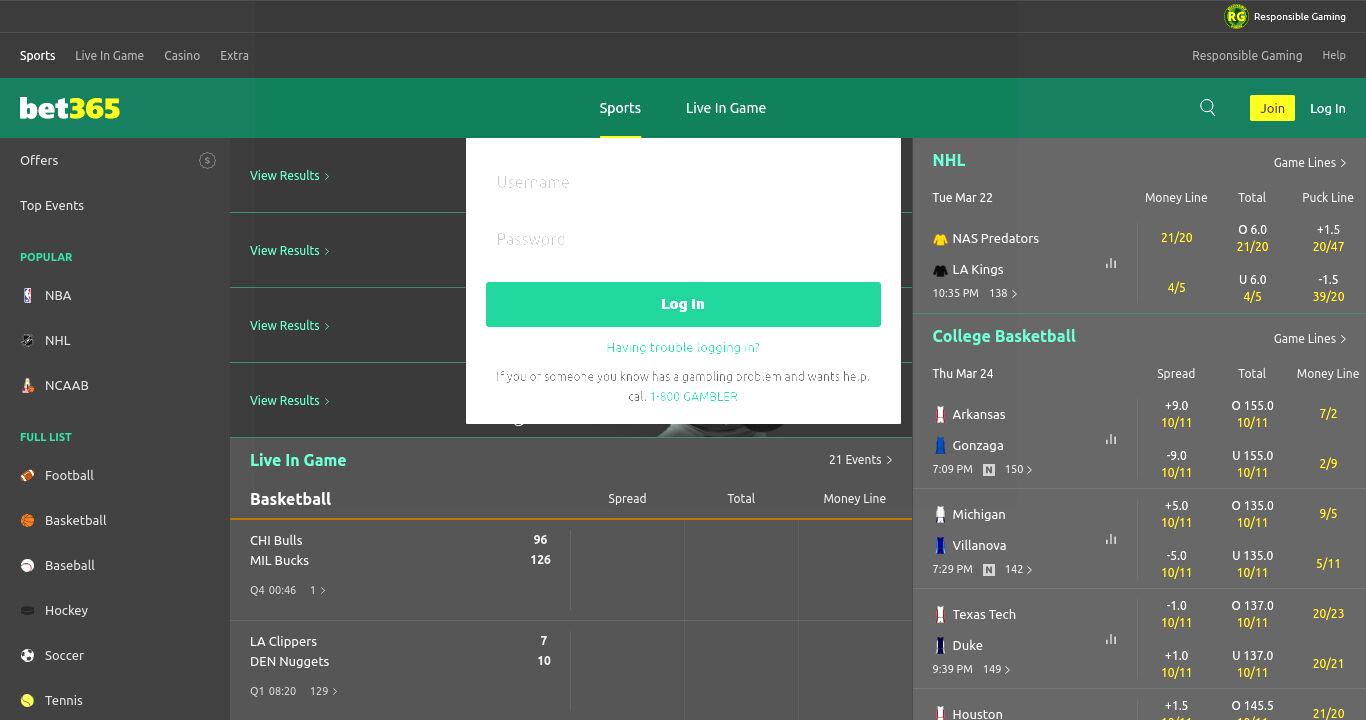Click the Football icon in Full List
Screen dimensions: 1366x720
pyautogui.click(x=28, y=475)
